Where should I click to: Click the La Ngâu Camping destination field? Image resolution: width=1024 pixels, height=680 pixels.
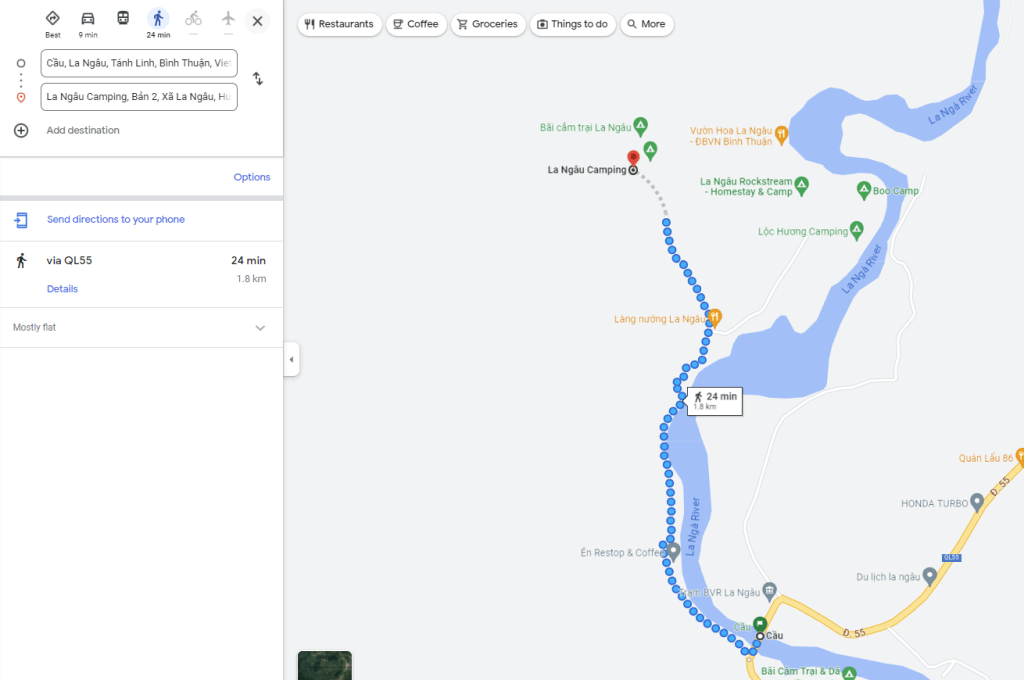139,97
